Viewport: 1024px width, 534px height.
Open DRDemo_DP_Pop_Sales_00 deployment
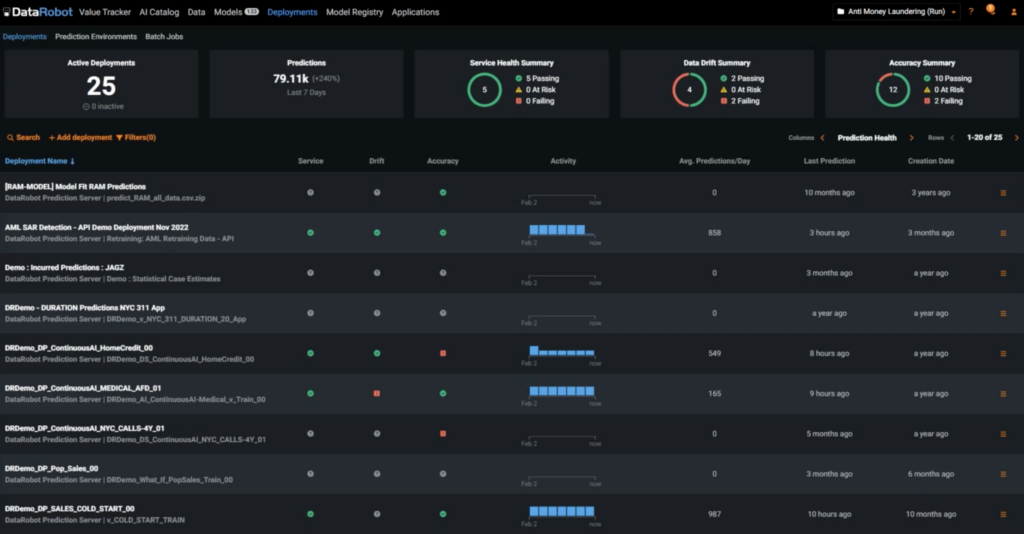point(51,469)
